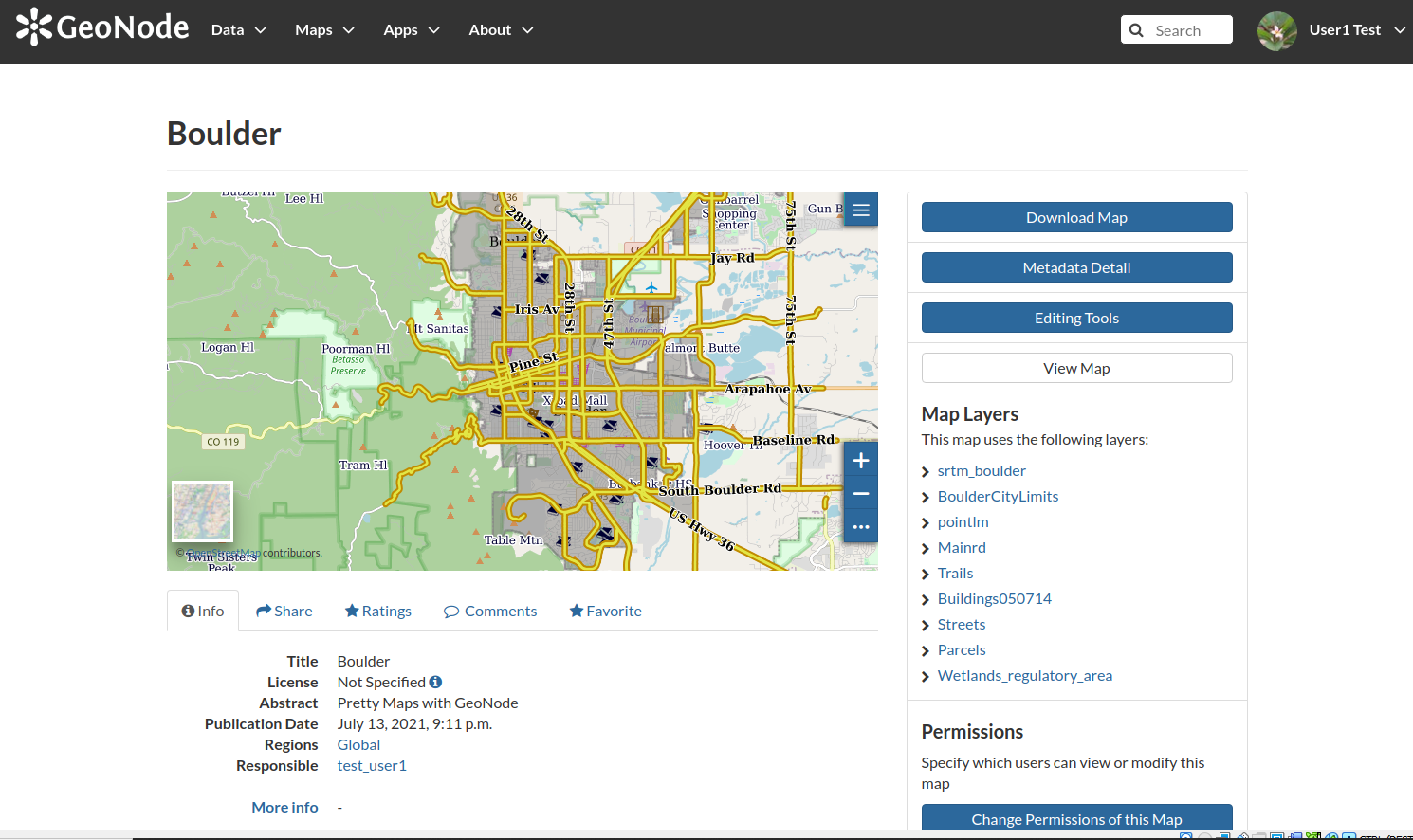Screen dimensions: 1413x840
Task: Expand the Trails layer chevron
Action: 926,574
